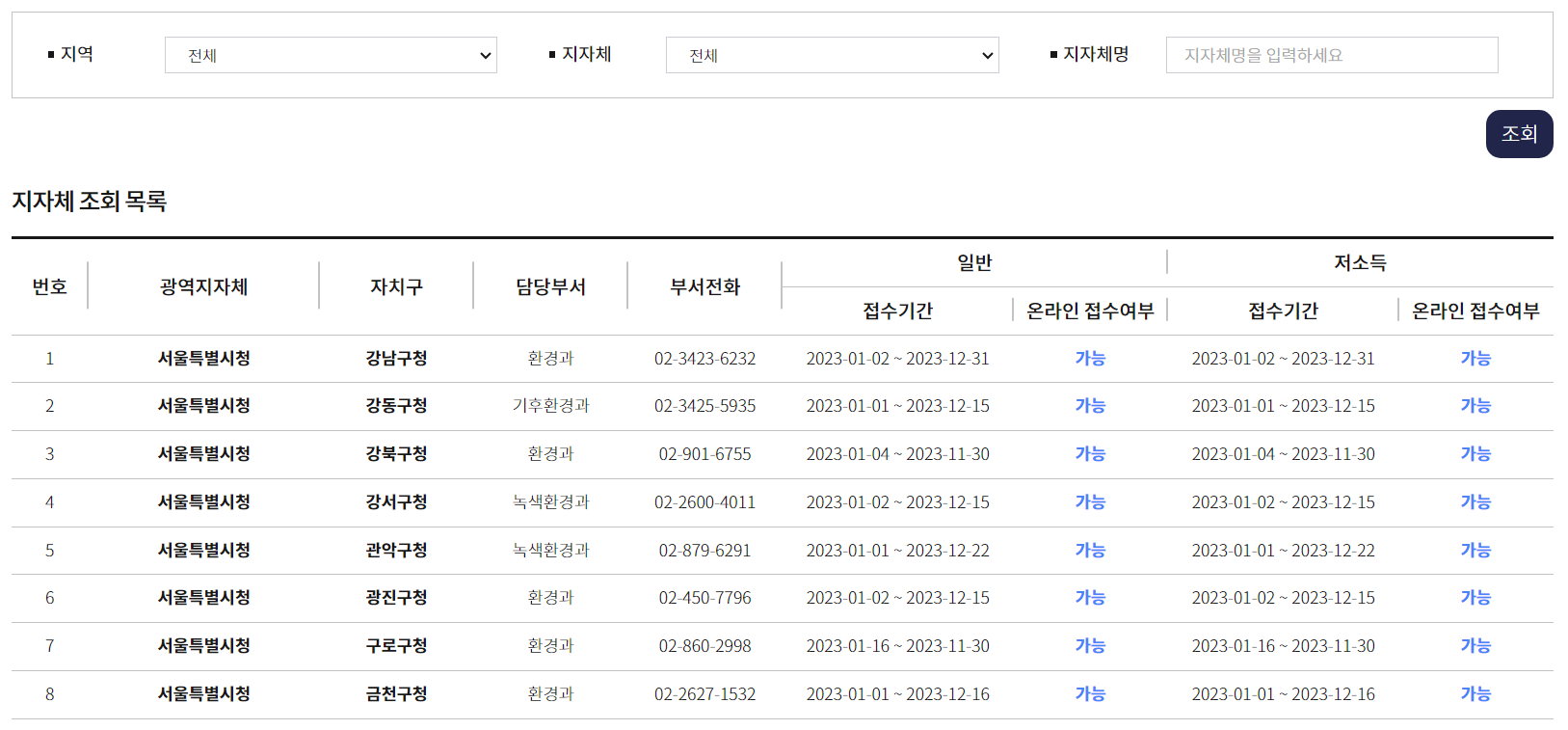Click the 번호 column header

[x=49, y=286]
